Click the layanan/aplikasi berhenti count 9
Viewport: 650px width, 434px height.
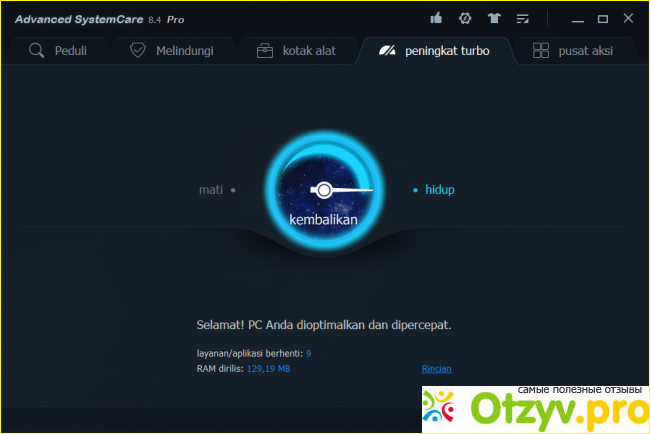click(308, 354)
